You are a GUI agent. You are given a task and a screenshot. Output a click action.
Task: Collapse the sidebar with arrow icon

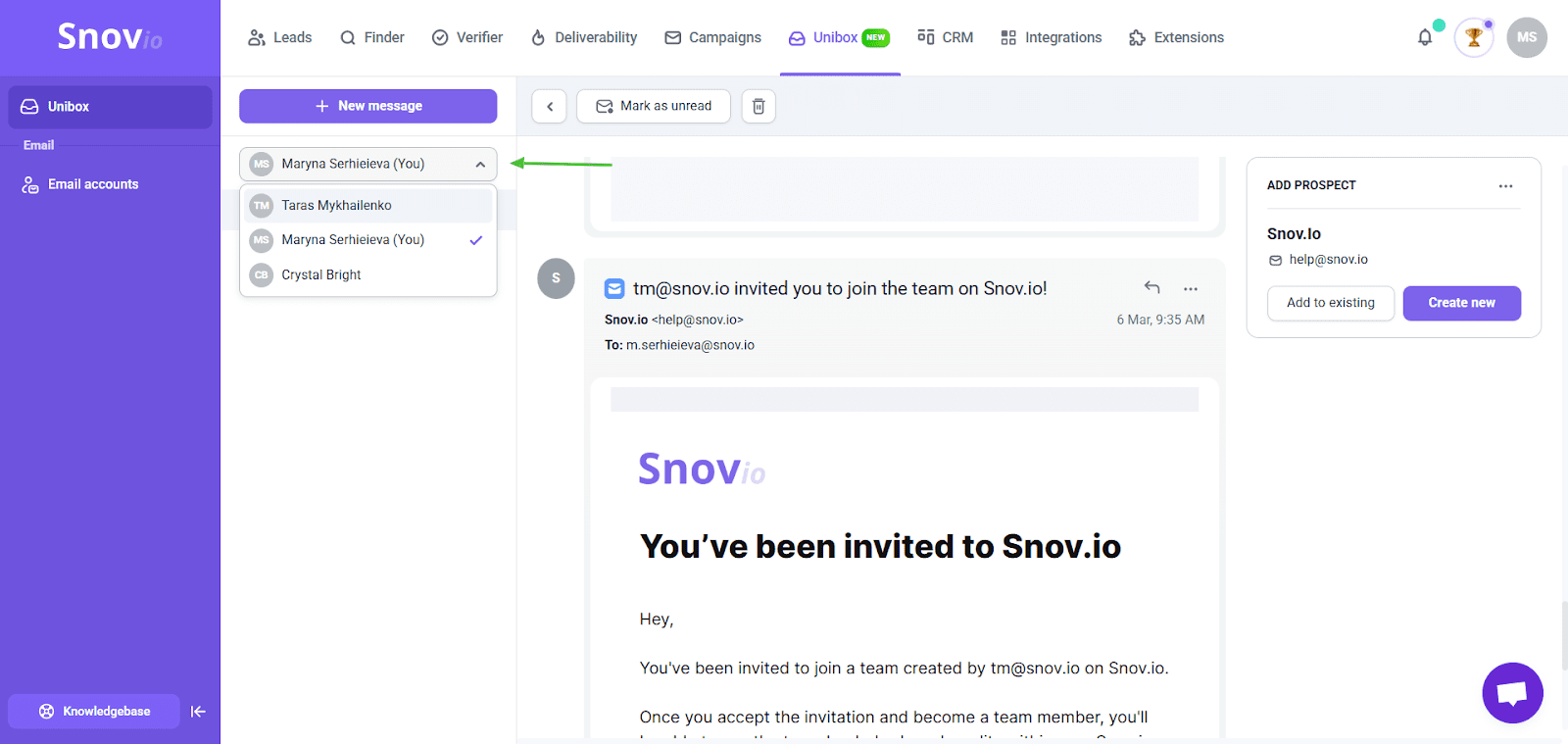[198, 712]
